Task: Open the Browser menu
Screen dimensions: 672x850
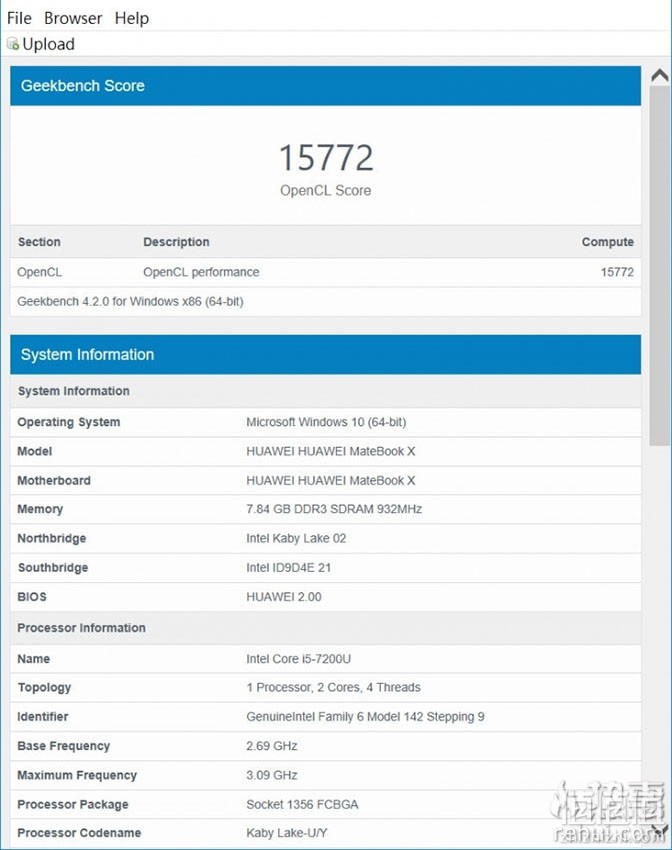Action: pos(73,18)
